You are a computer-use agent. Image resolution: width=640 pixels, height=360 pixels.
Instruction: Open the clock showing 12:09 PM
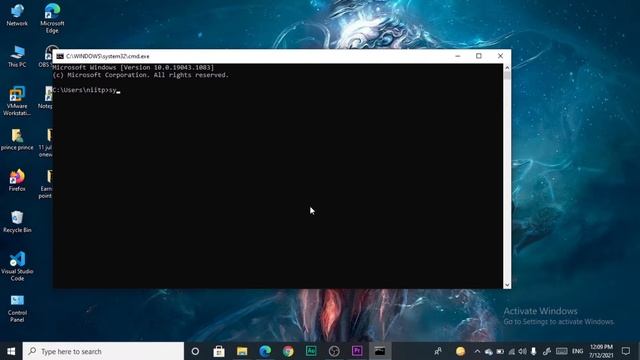601,351
